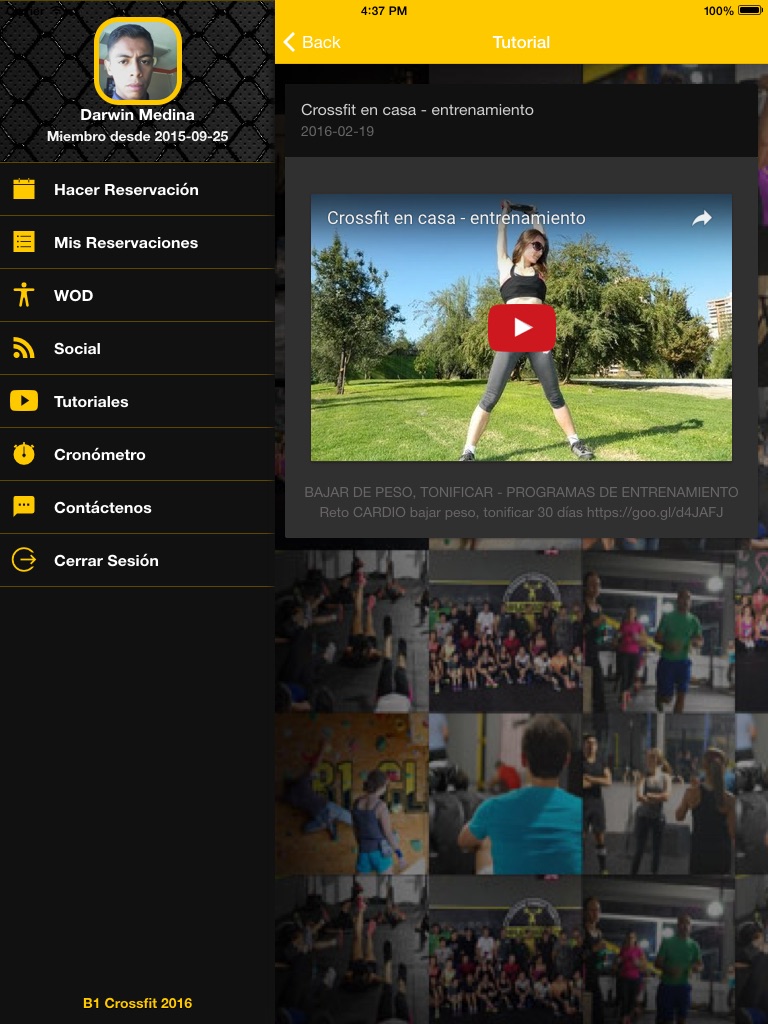
Task: Click the 'Reto CARDIO' goo.gl link line
Action: coord(521,512)
